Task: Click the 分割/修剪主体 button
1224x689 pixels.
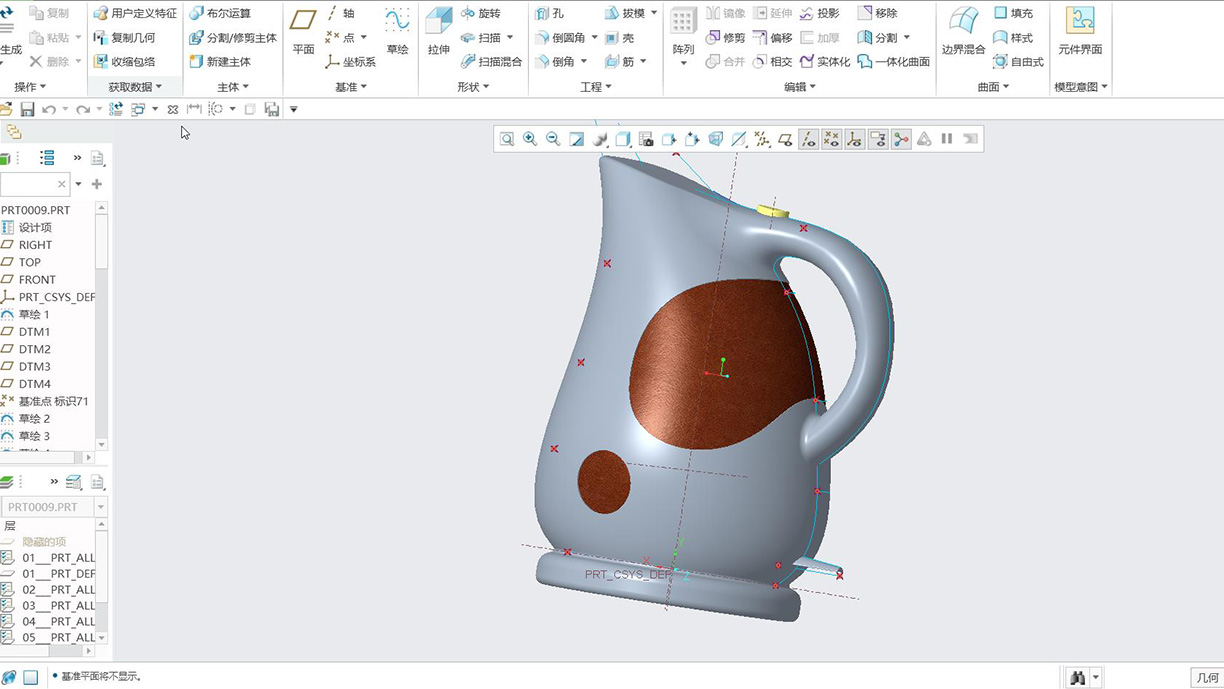Action: [233, 38]
